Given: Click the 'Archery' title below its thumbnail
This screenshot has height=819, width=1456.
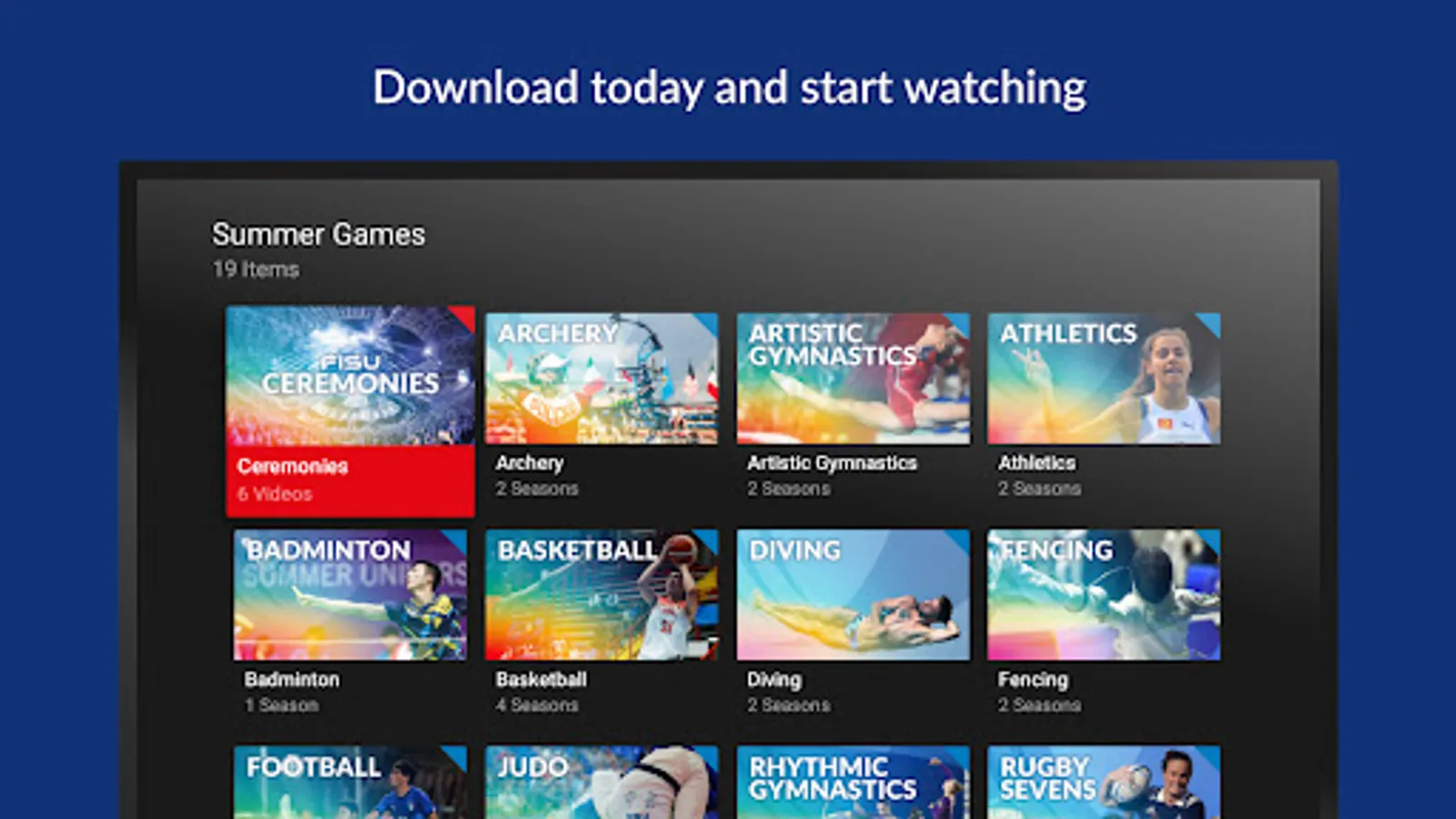Looking at the screenshot, I should pos(530,463).
